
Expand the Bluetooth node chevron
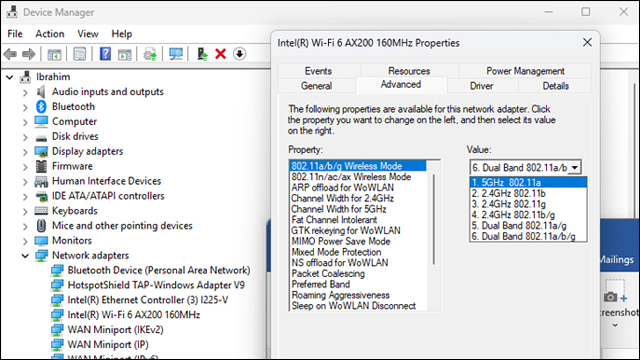25,107
